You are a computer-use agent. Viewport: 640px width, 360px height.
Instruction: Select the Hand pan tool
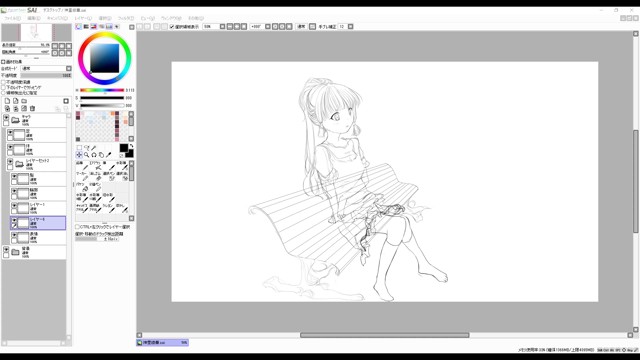click(x=101, y=155)
